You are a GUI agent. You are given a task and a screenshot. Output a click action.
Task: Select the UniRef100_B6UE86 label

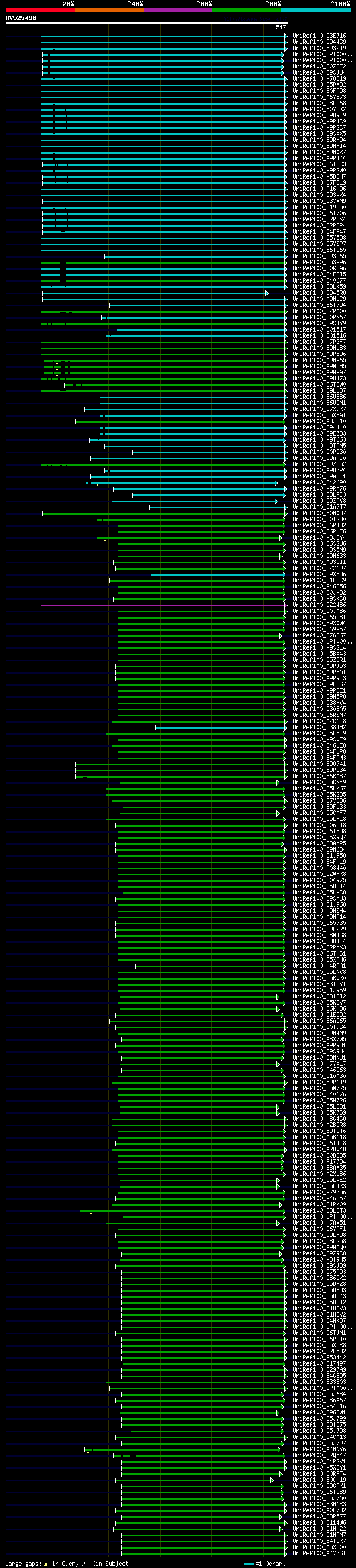click(x=319, y=397)
